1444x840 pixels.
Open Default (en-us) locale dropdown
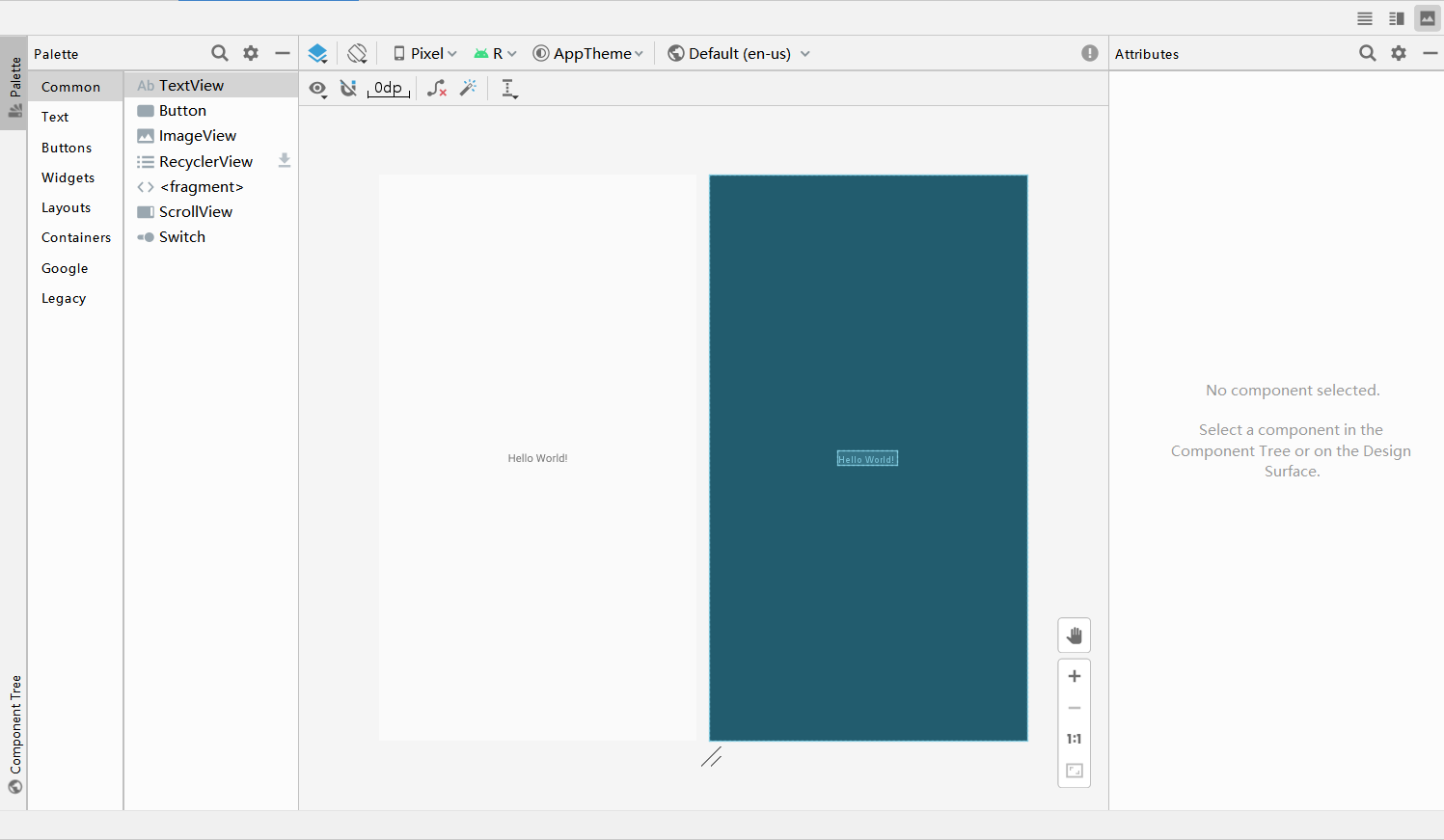(739, 53)
